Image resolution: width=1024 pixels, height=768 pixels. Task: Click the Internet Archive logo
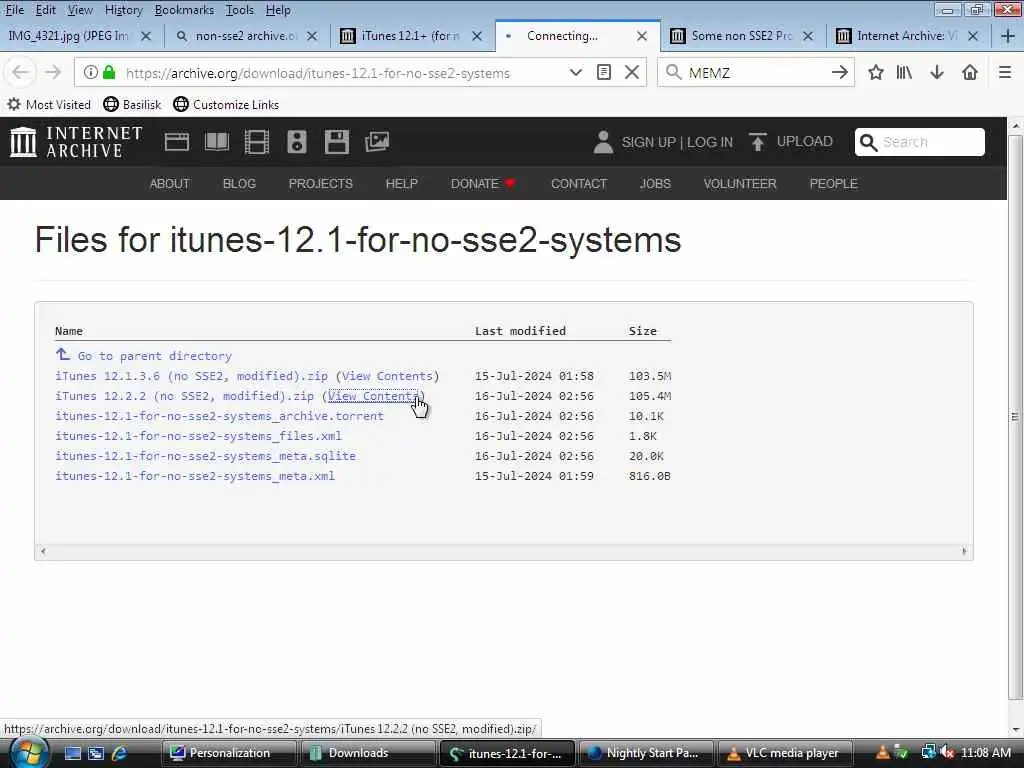click(x=76, y=142)
